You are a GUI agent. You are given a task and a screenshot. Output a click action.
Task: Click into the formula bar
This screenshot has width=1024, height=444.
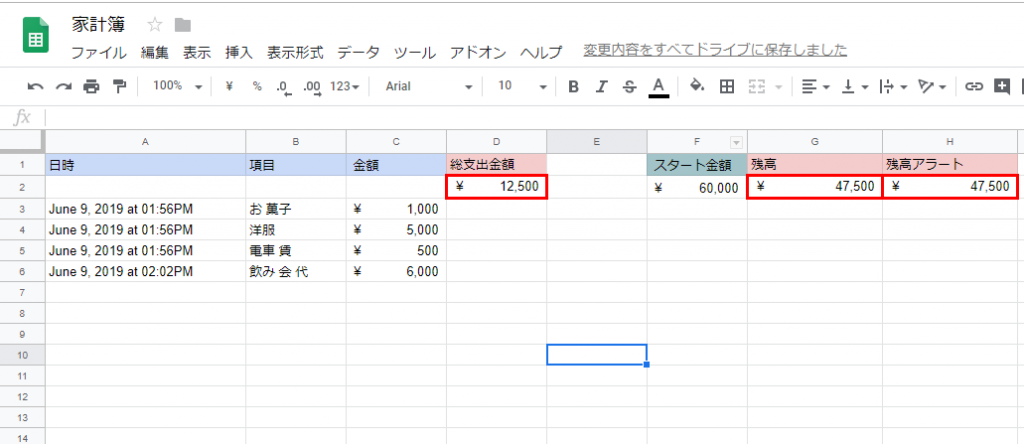532,118
